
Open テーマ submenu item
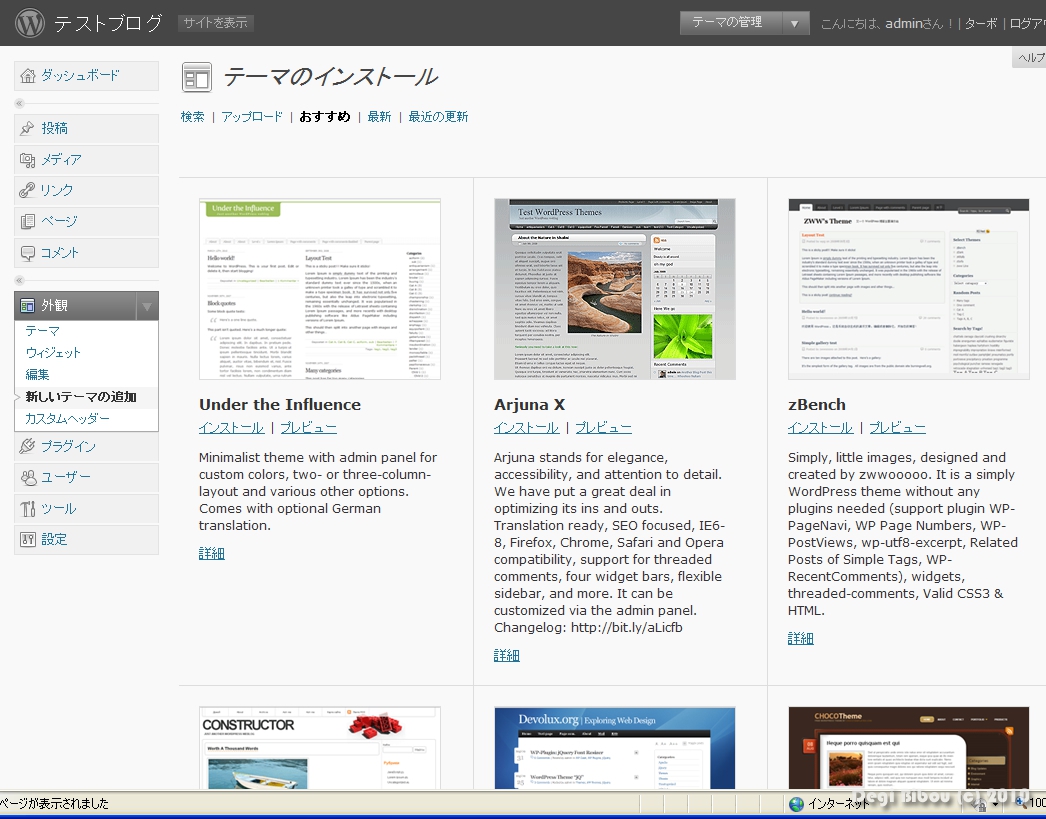coord(43,331)
